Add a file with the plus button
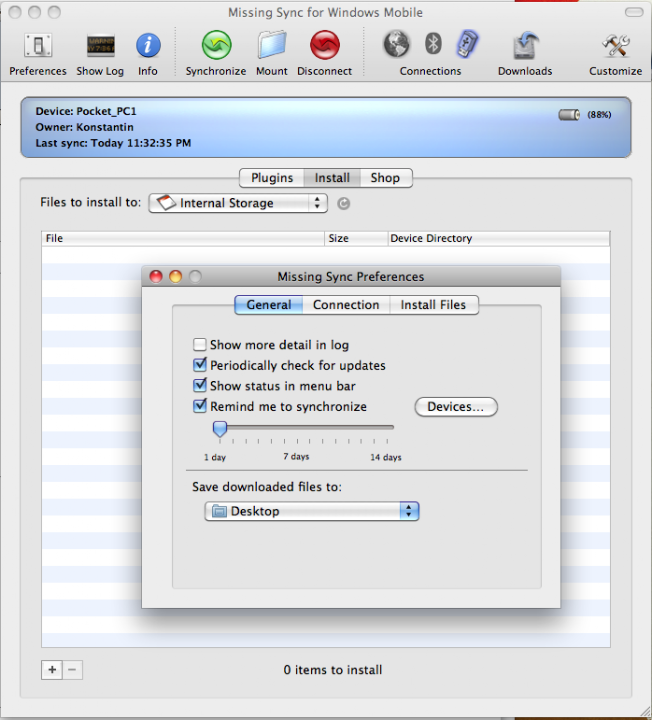Screen dimensions: 652x720 pos(52,670)
